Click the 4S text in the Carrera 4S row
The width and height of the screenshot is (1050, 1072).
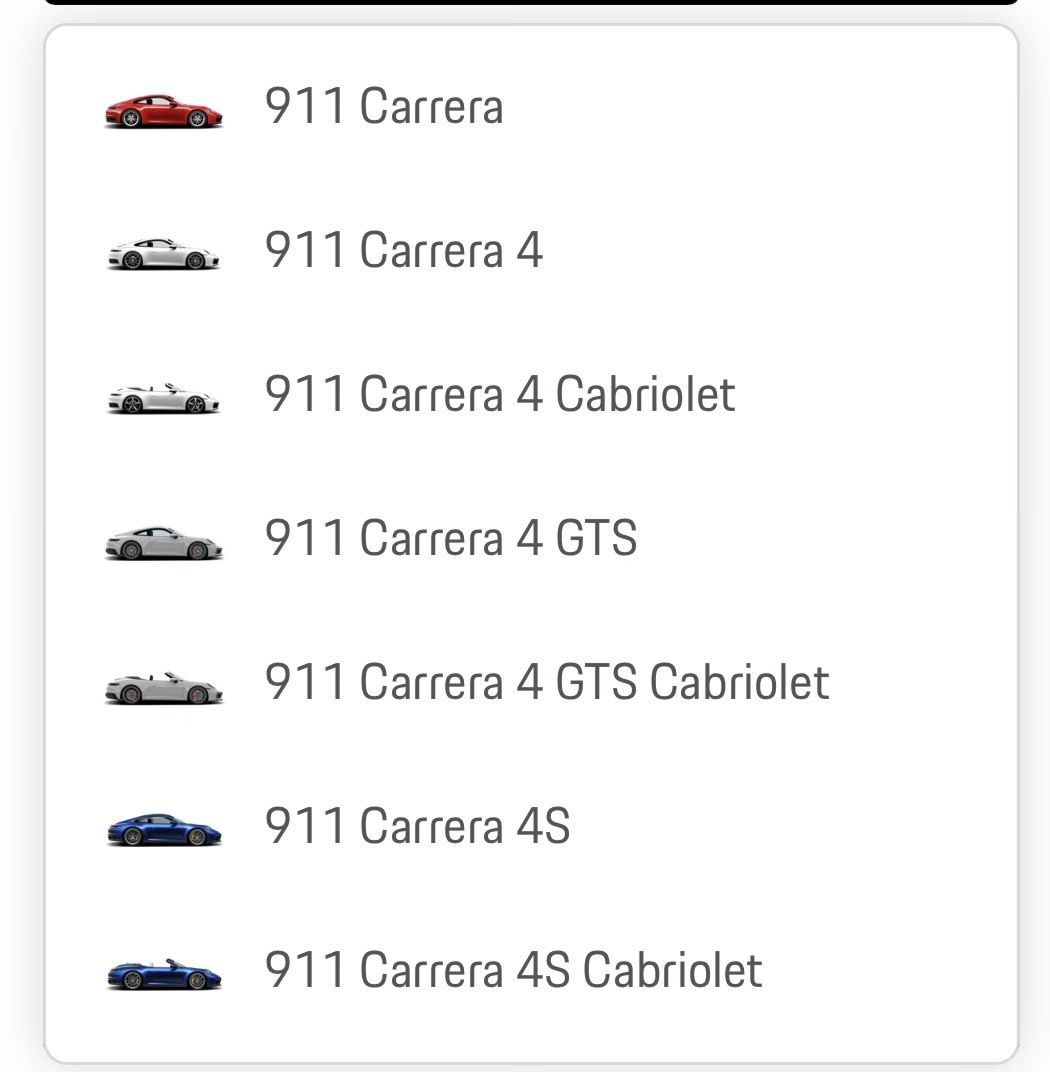(x=543, y=826)
